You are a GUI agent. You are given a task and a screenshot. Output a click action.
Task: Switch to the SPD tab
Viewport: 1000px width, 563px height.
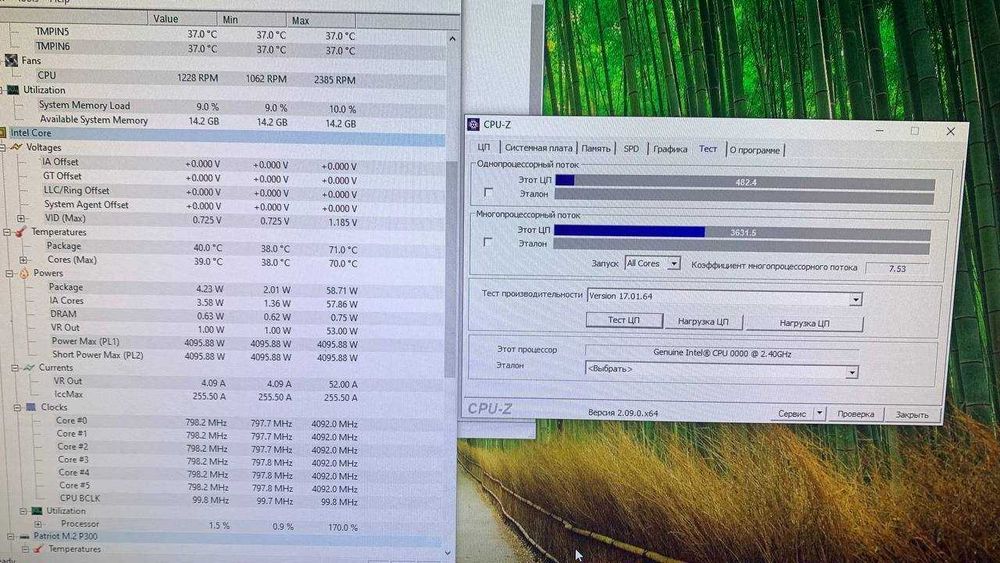(631, 149)
